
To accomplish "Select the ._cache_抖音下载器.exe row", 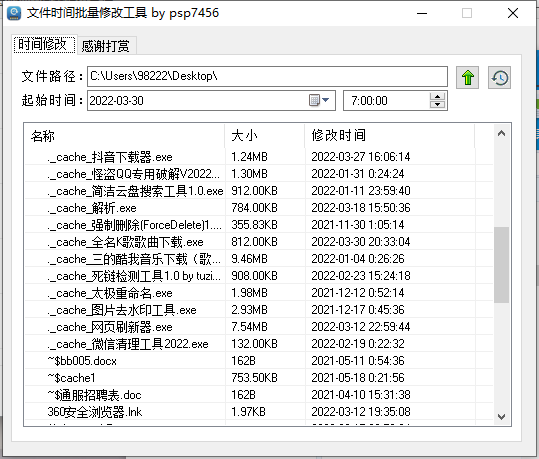I will pyautogui.click(x=259, y=157).
